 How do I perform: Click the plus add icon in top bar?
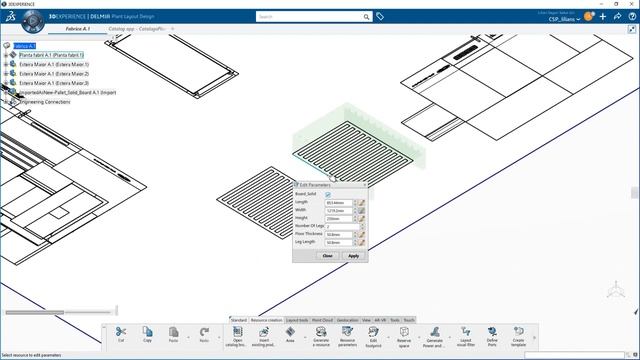[603, 17]
